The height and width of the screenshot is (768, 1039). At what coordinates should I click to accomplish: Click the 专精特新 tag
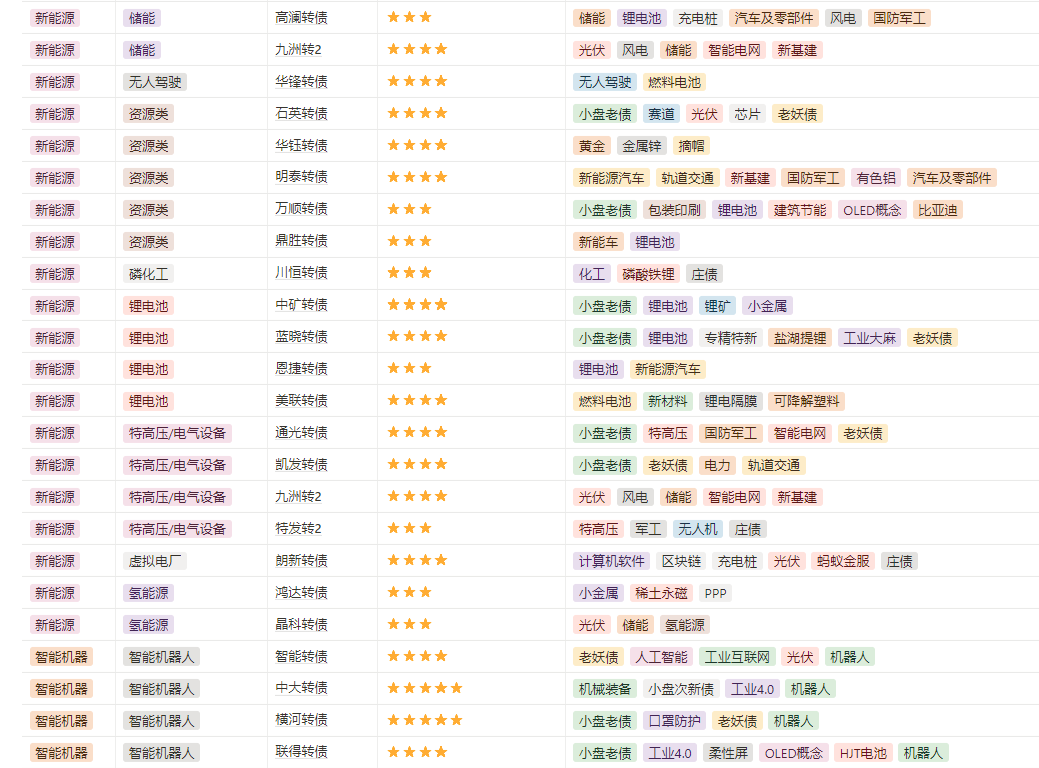(731, 338)
